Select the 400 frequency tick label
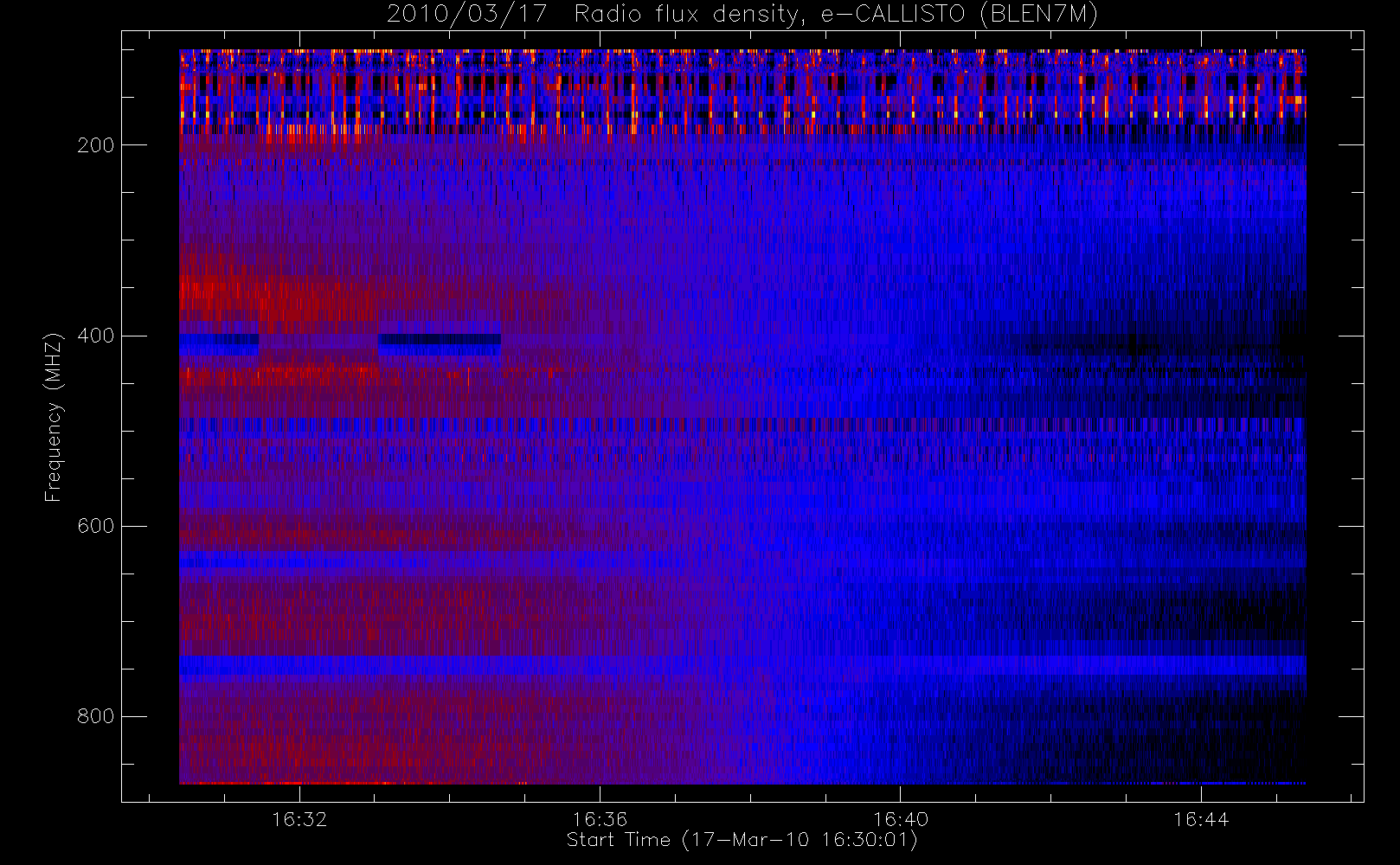 coord(95,336)
